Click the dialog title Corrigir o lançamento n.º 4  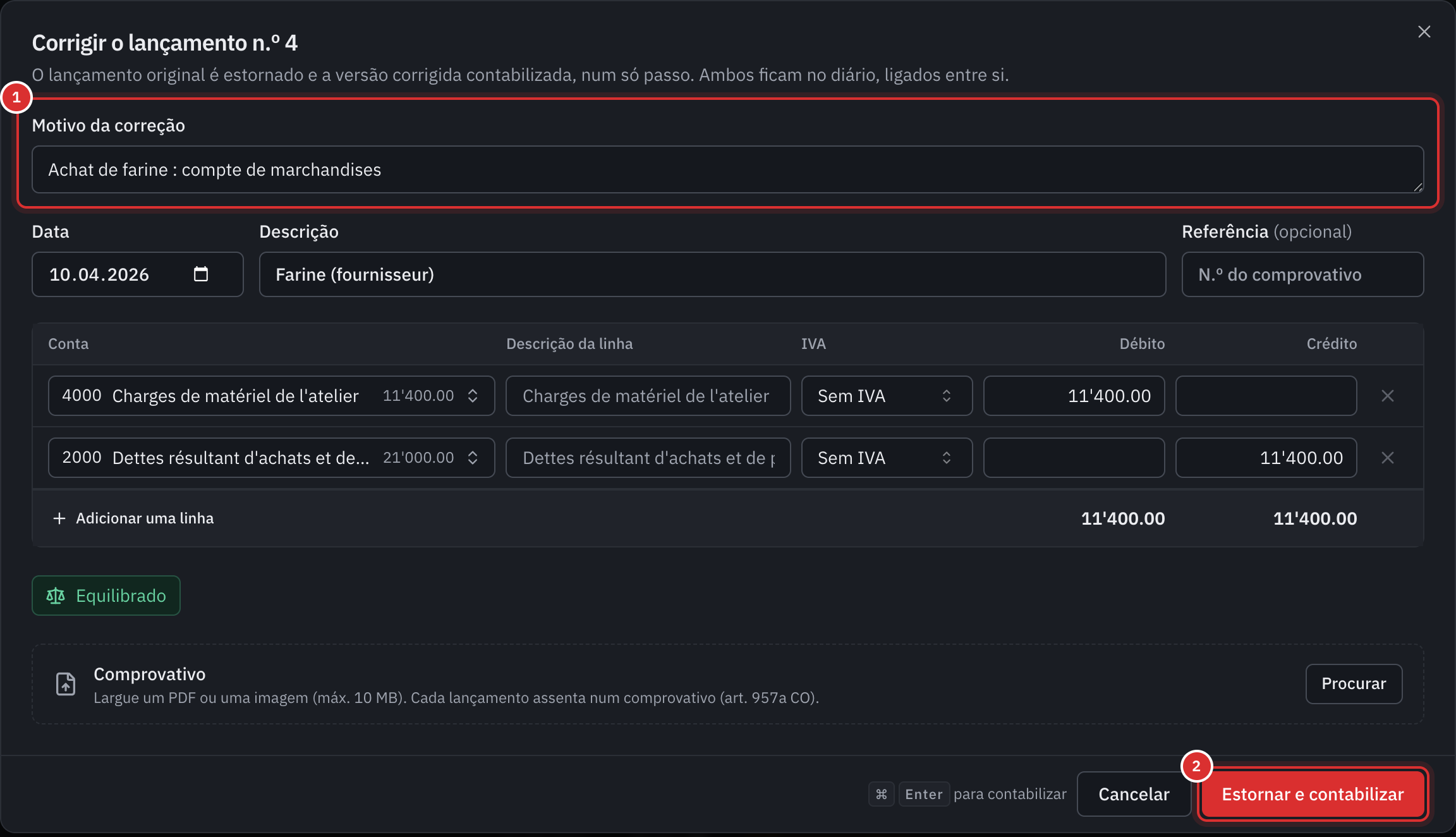click(x=164, y=42)
